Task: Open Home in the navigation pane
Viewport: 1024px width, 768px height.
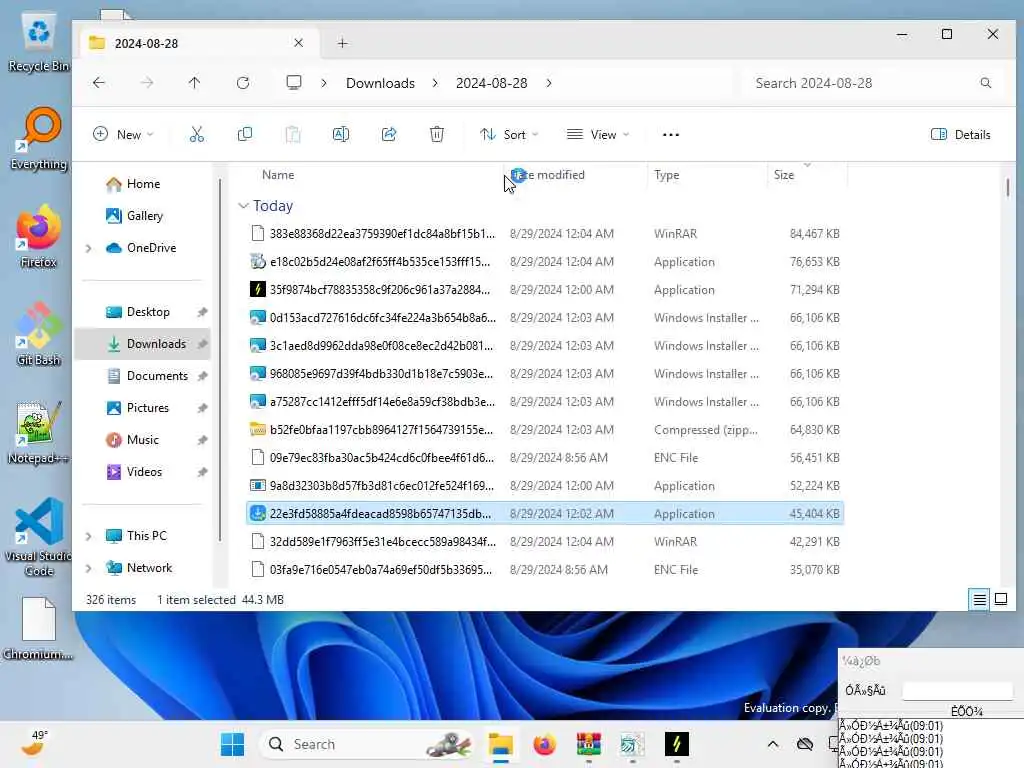Action: click(143, 184)
